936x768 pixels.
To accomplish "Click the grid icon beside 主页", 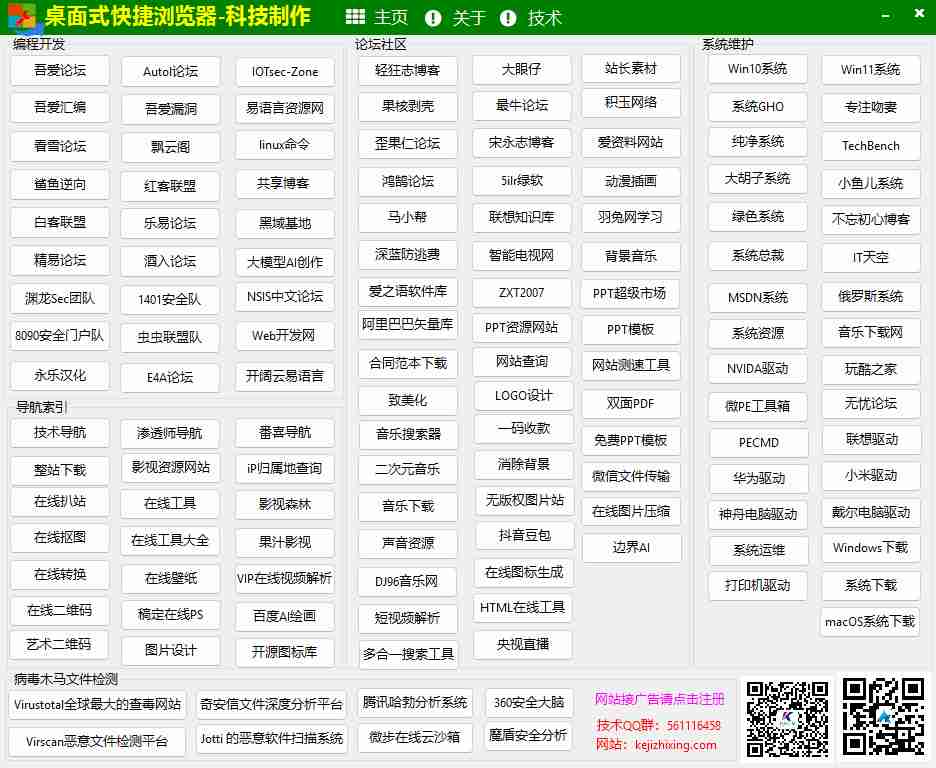I will tap(355, 17).
